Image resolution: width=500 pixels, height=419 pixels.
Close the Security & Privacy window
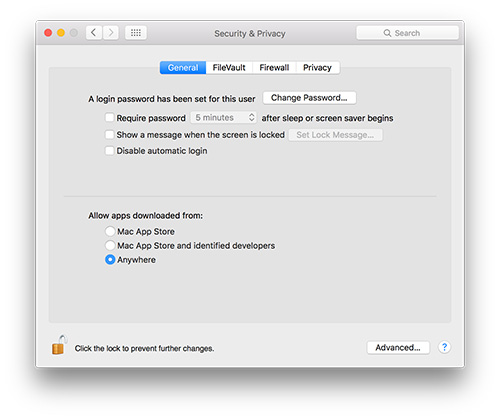pyautogui.click(x=48, y=33)
